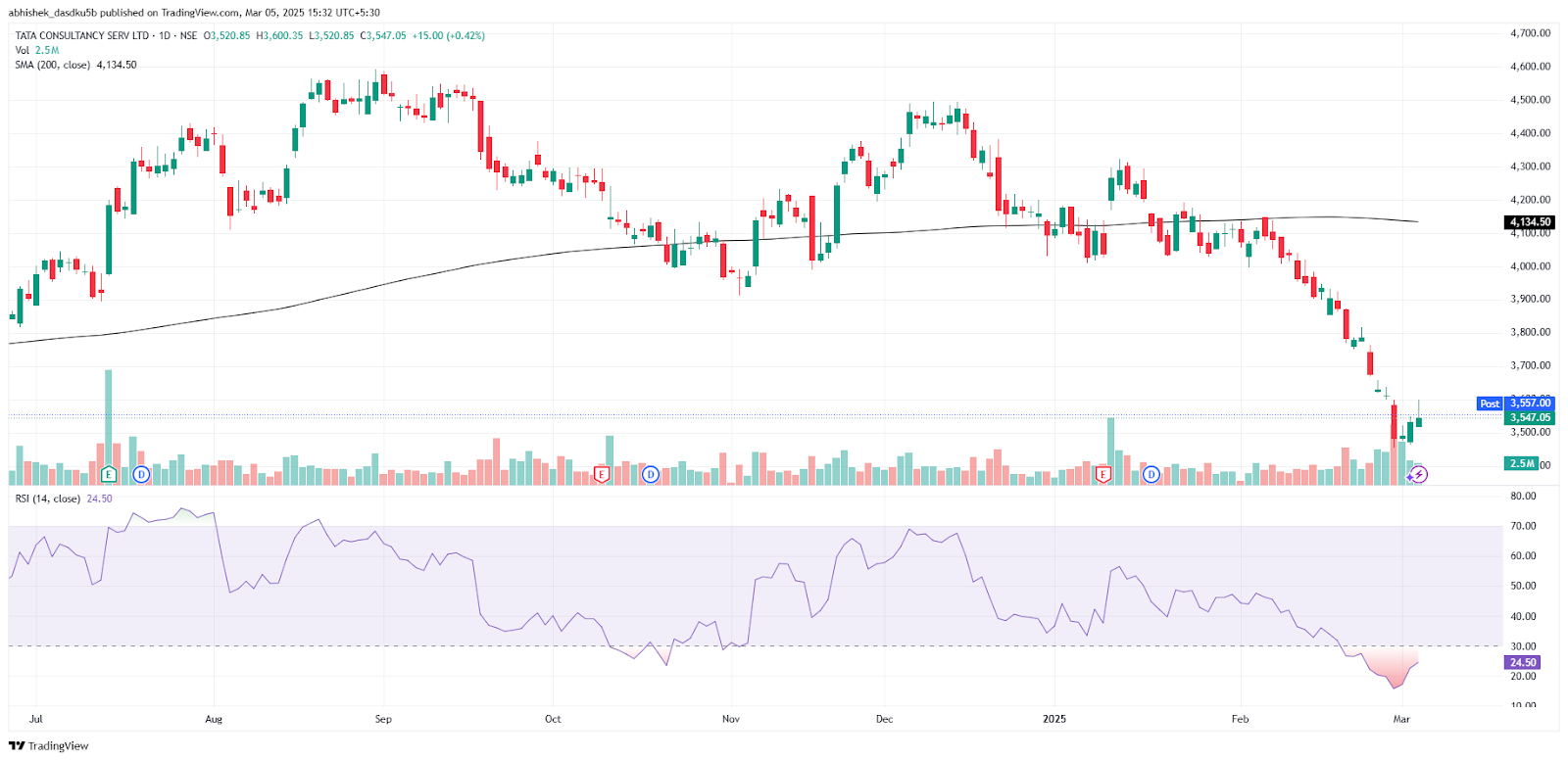This screenshot has width=1568, height=761.
Task: Click the black 4,134.50 SMA price tag
Action: 1530,222
